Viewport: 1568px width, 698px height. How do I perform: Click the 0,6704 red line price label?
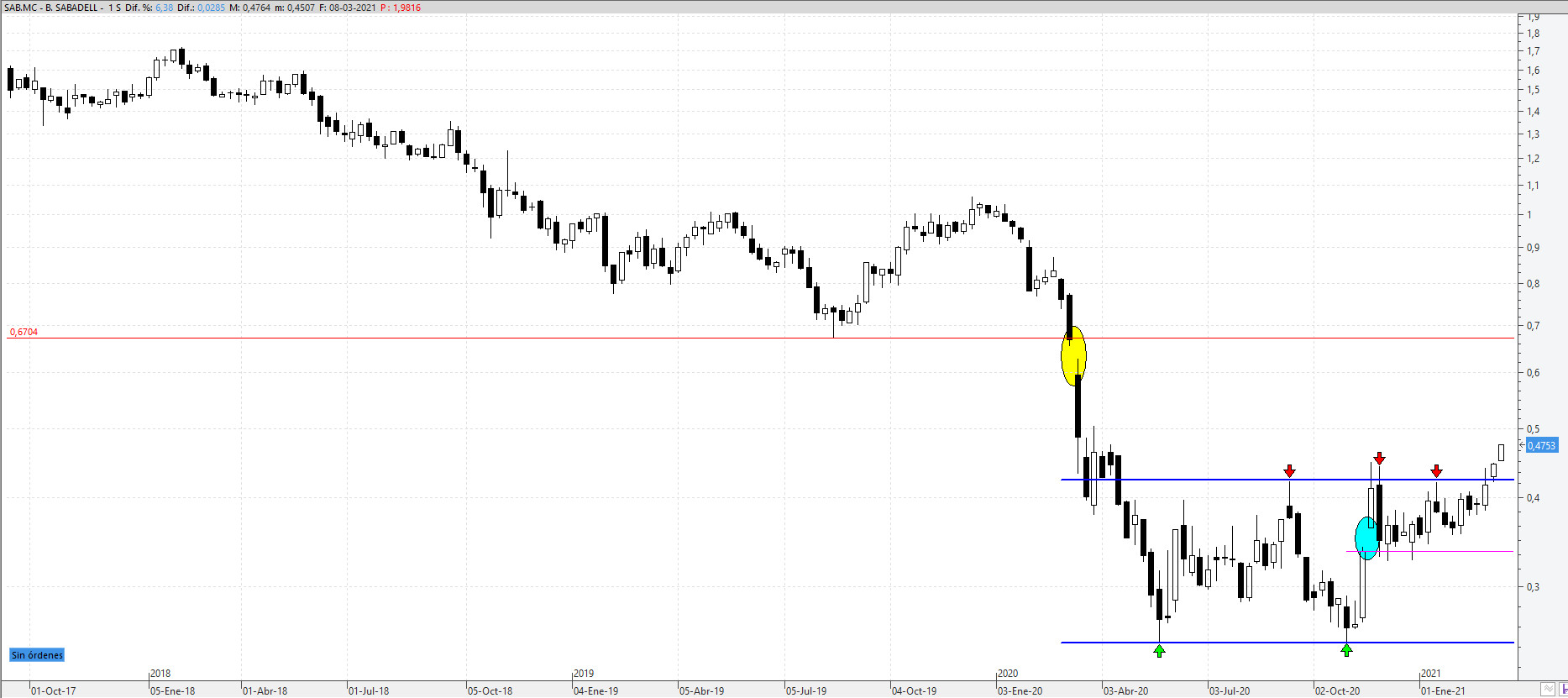point(24,333)
